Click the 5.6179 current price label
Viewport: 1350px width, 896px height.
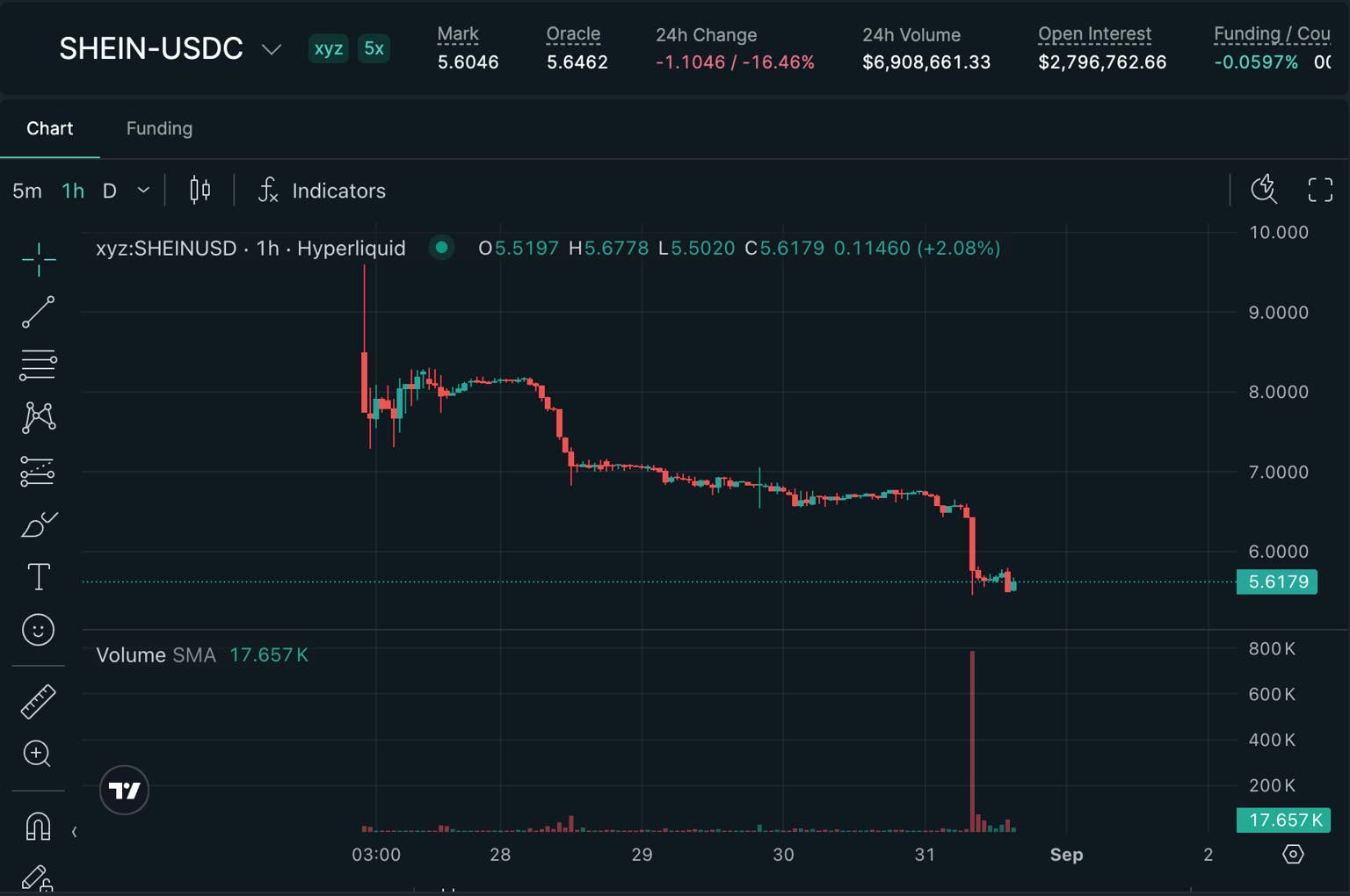(x=1277, y=582)
